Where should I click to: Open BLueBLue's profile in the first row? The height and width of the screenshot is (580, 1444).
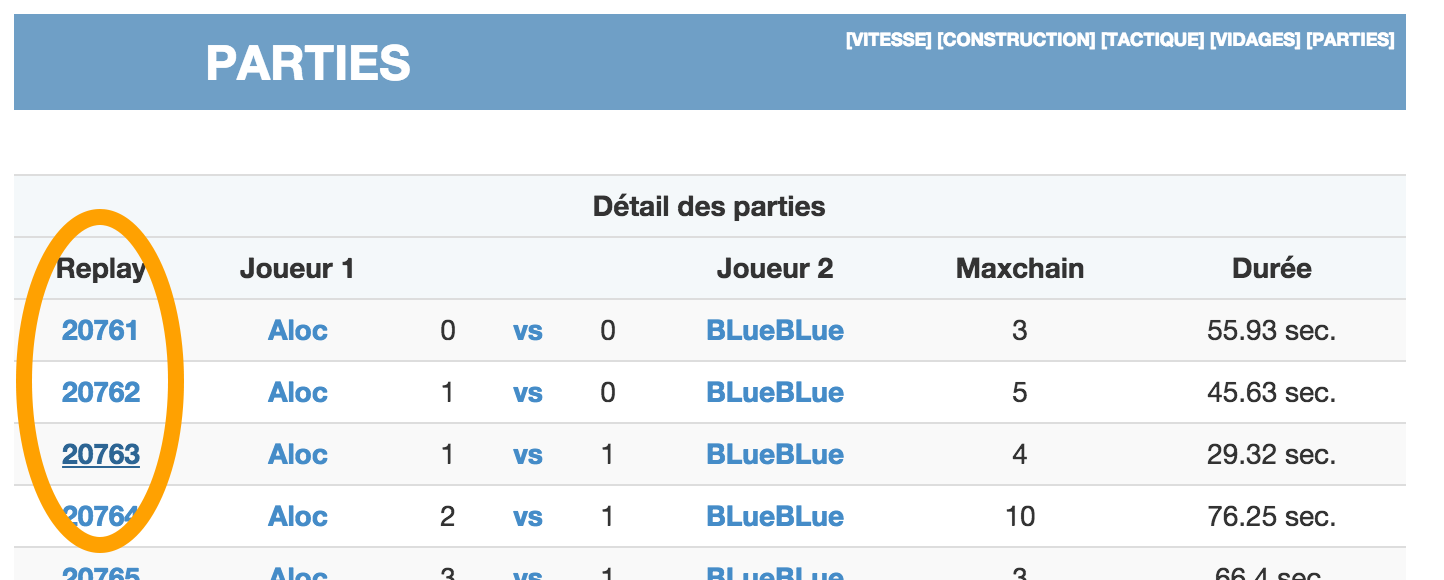(775, 330)
